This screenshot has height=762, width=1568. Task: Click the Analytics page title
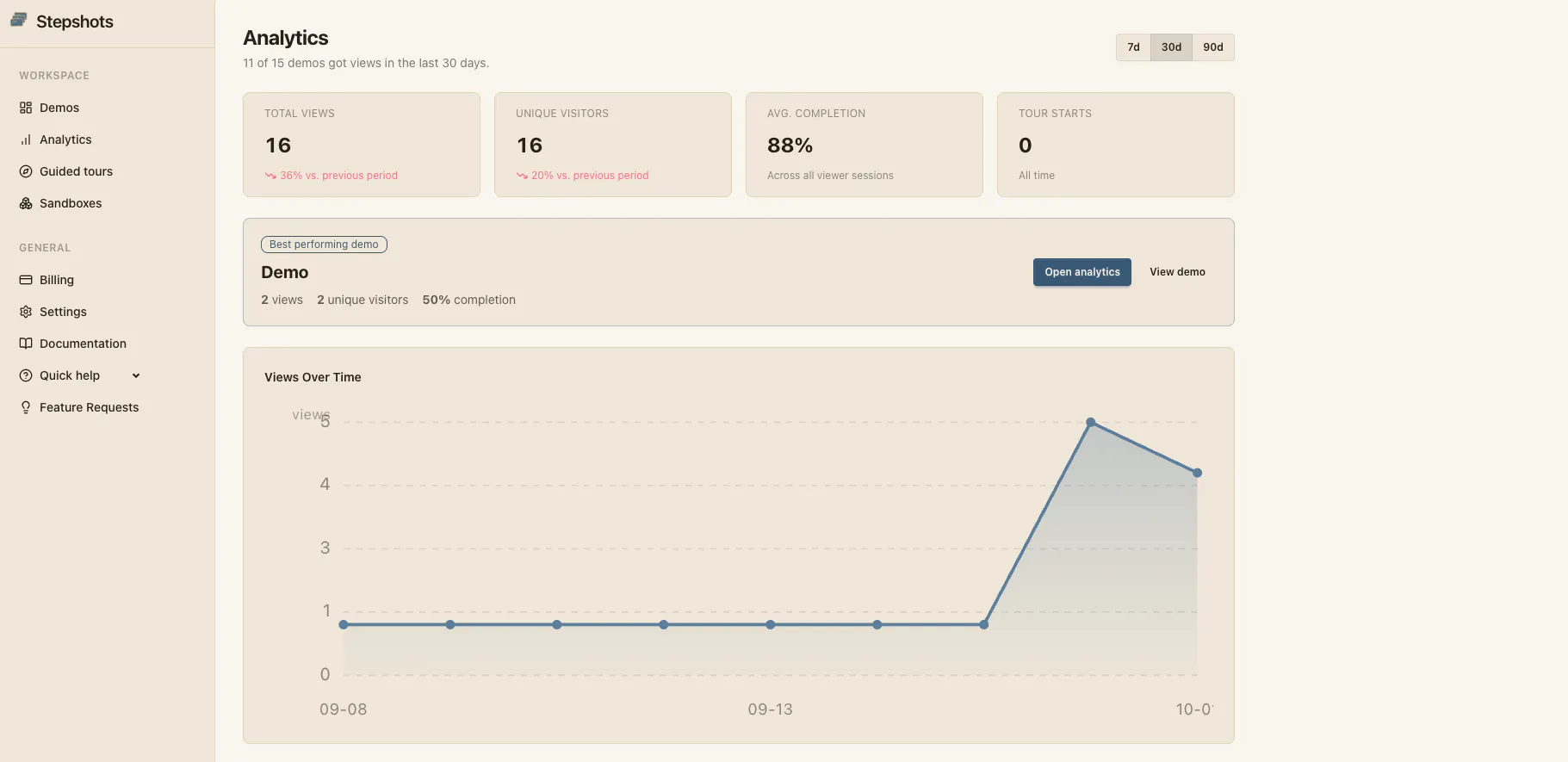tap(286, 38)
